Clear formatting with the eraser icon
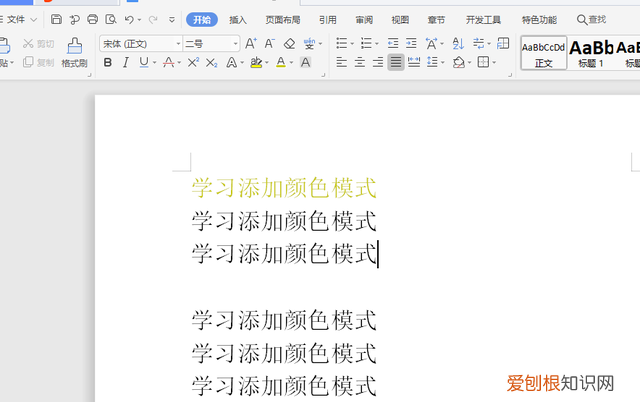 click(x=289, y=43)
